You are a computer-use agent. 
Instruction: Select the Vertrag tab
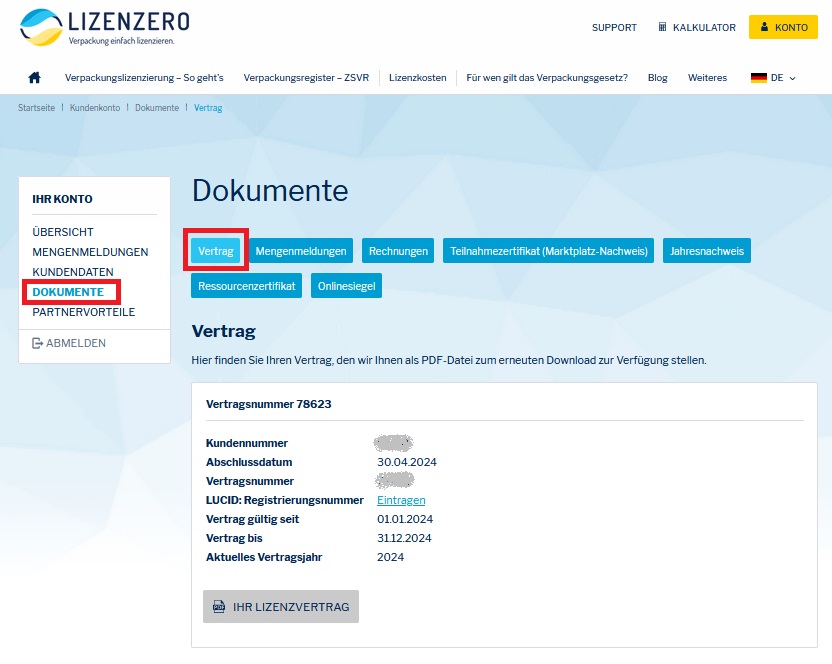(x=216, y=251)
